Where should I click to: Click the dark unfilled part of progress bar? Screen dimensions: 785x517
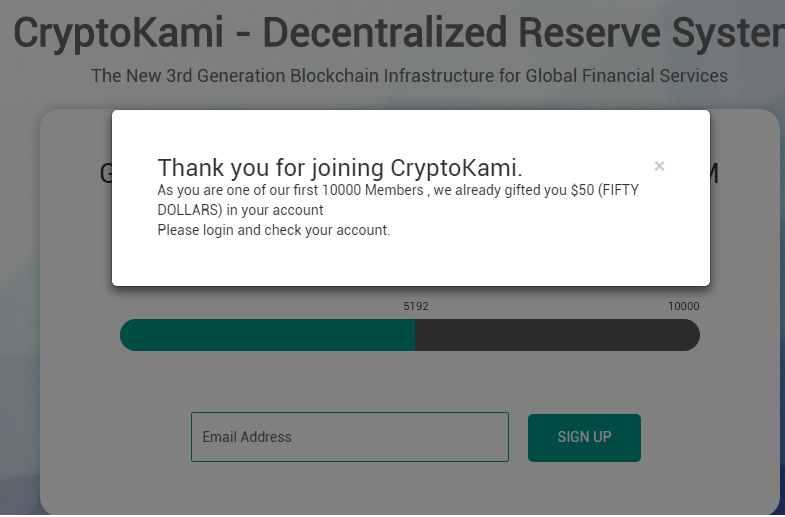556,335
